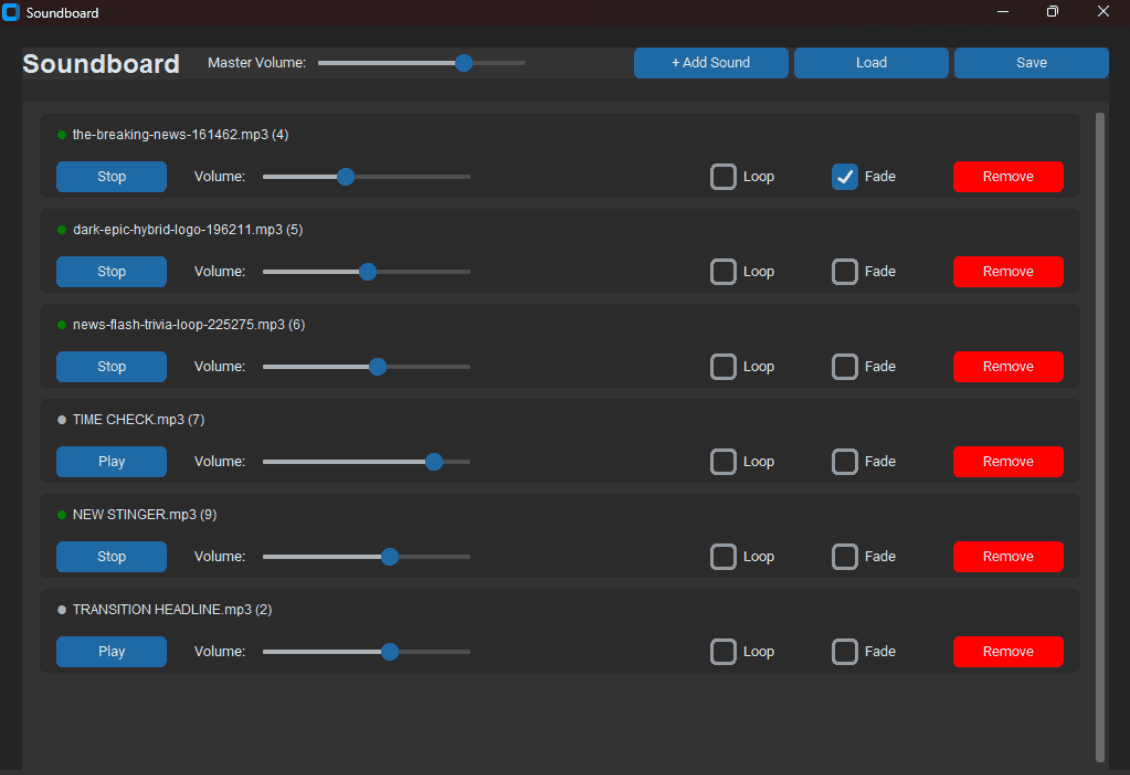Image resolution: width=1130 pixels, height=775 pixels.
Task: Click the Load button
Action: tap(871, 63)
